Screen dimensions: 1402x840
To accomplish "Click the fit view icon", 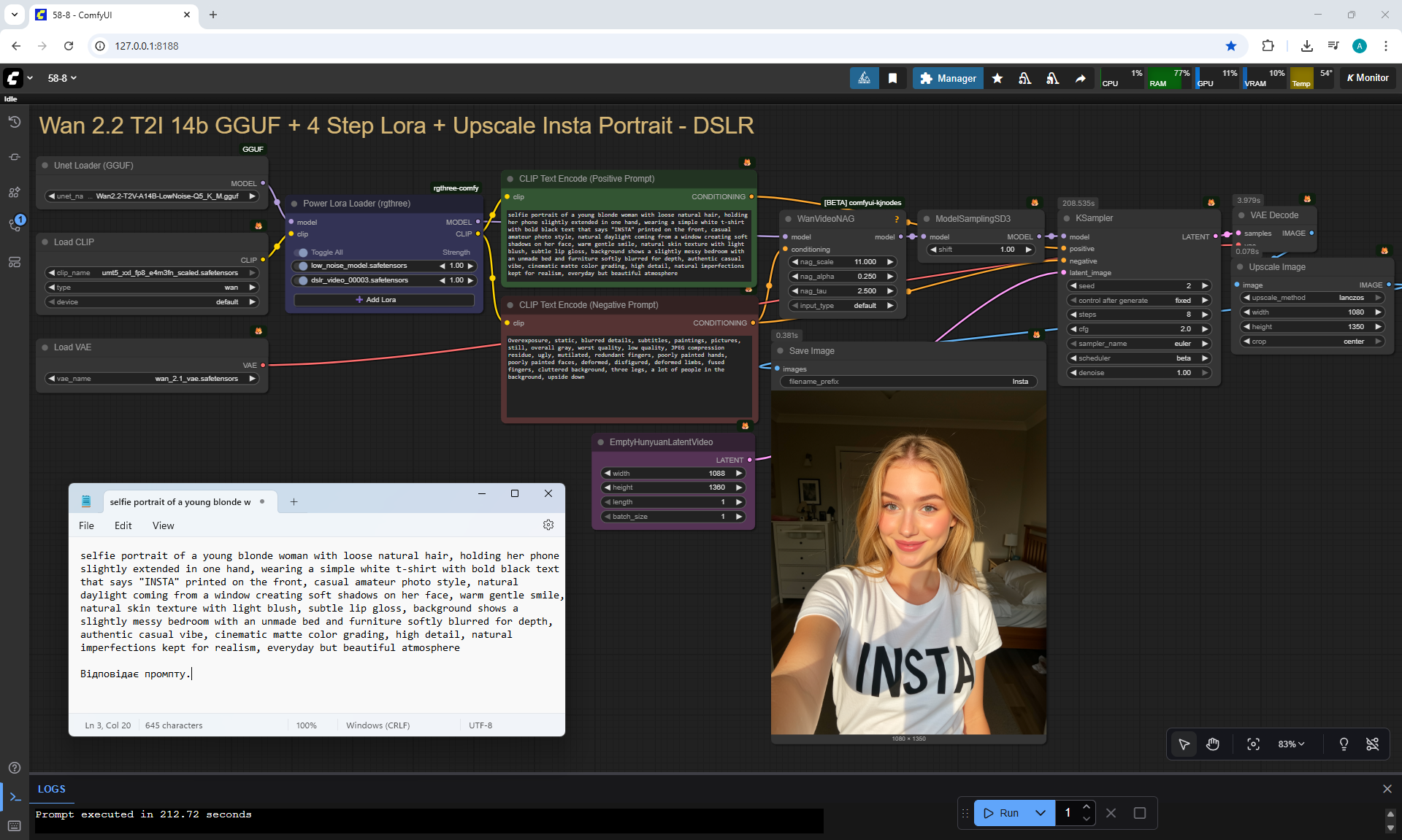I will click(x=1253, y=744).
